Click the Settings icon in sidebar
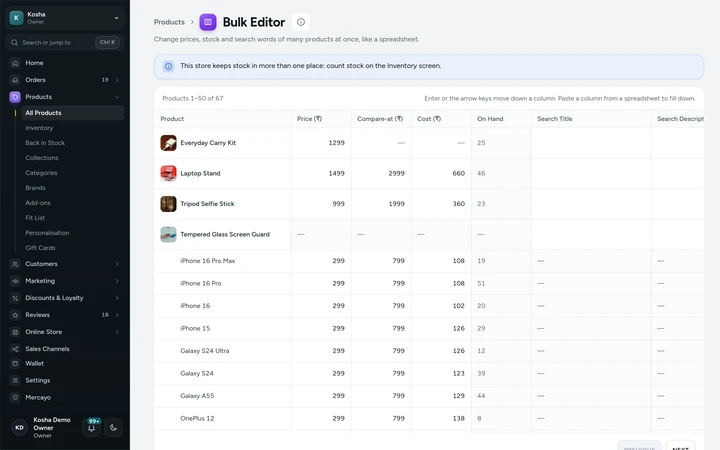720x450 pixels. pos(15,380)
